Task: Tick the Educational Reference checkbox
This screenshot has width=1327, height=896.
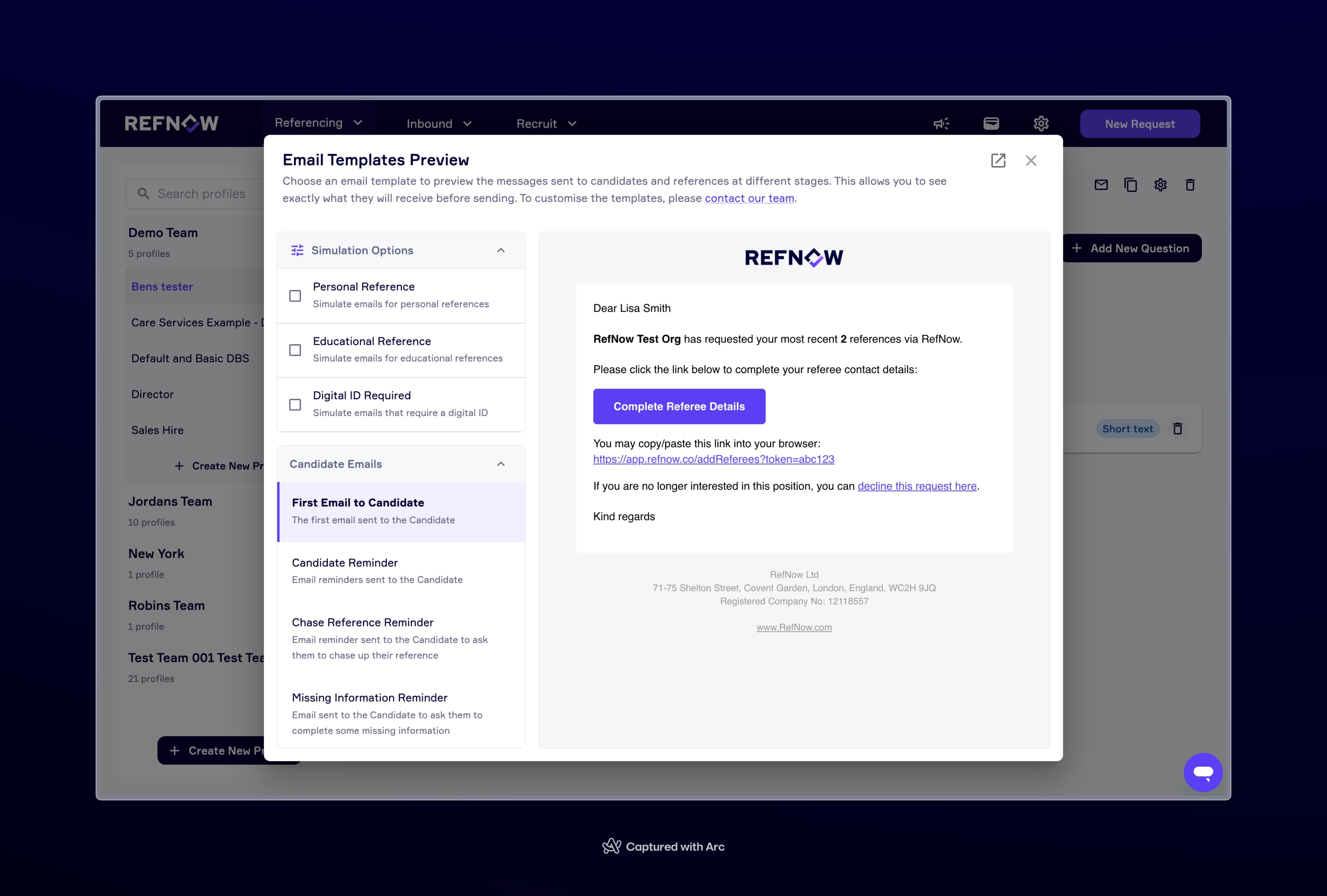Action: [x=295, y=350]
